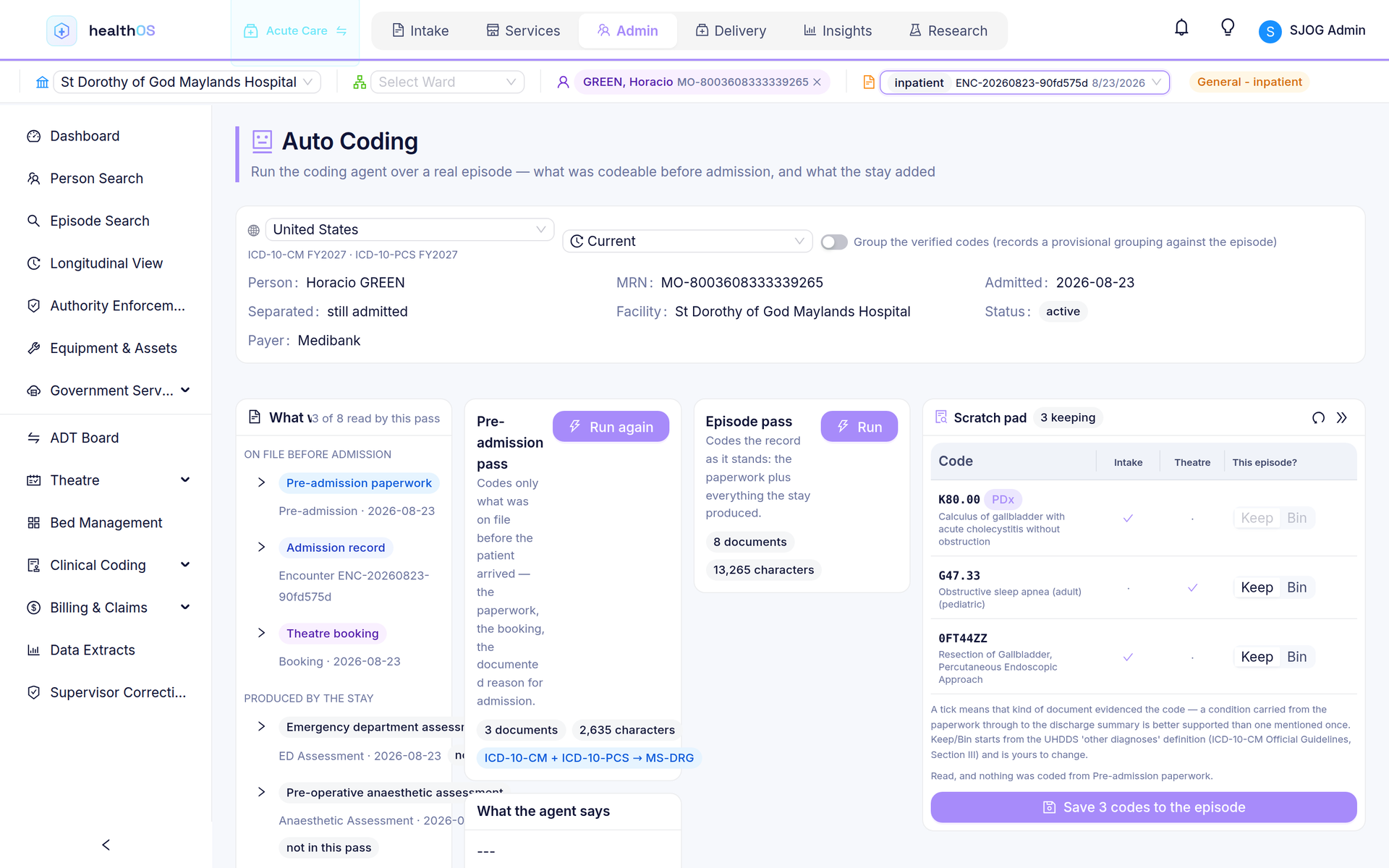Open United States country dropdown

409,230
